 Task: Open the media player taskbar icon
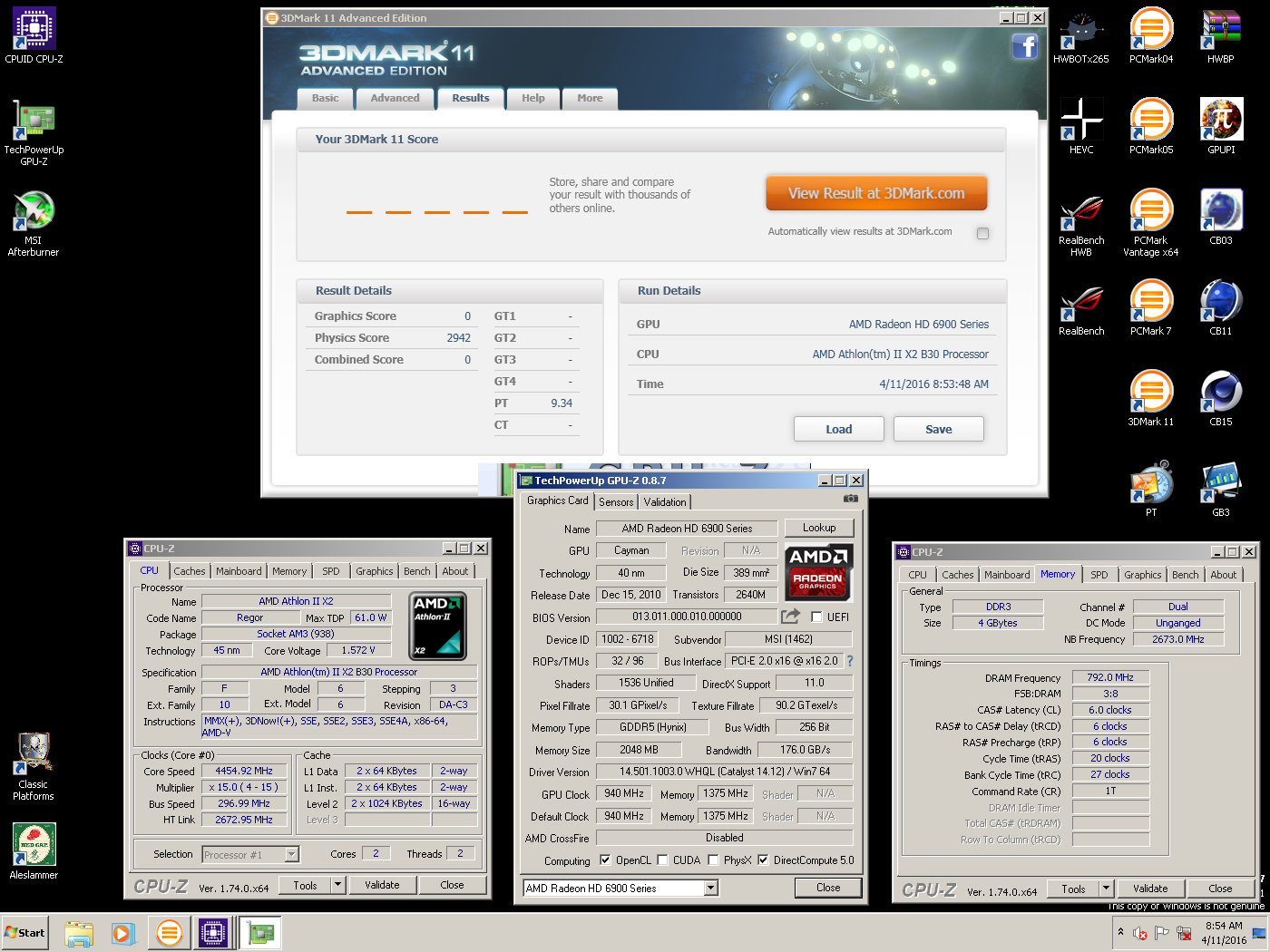click(122, 933)
